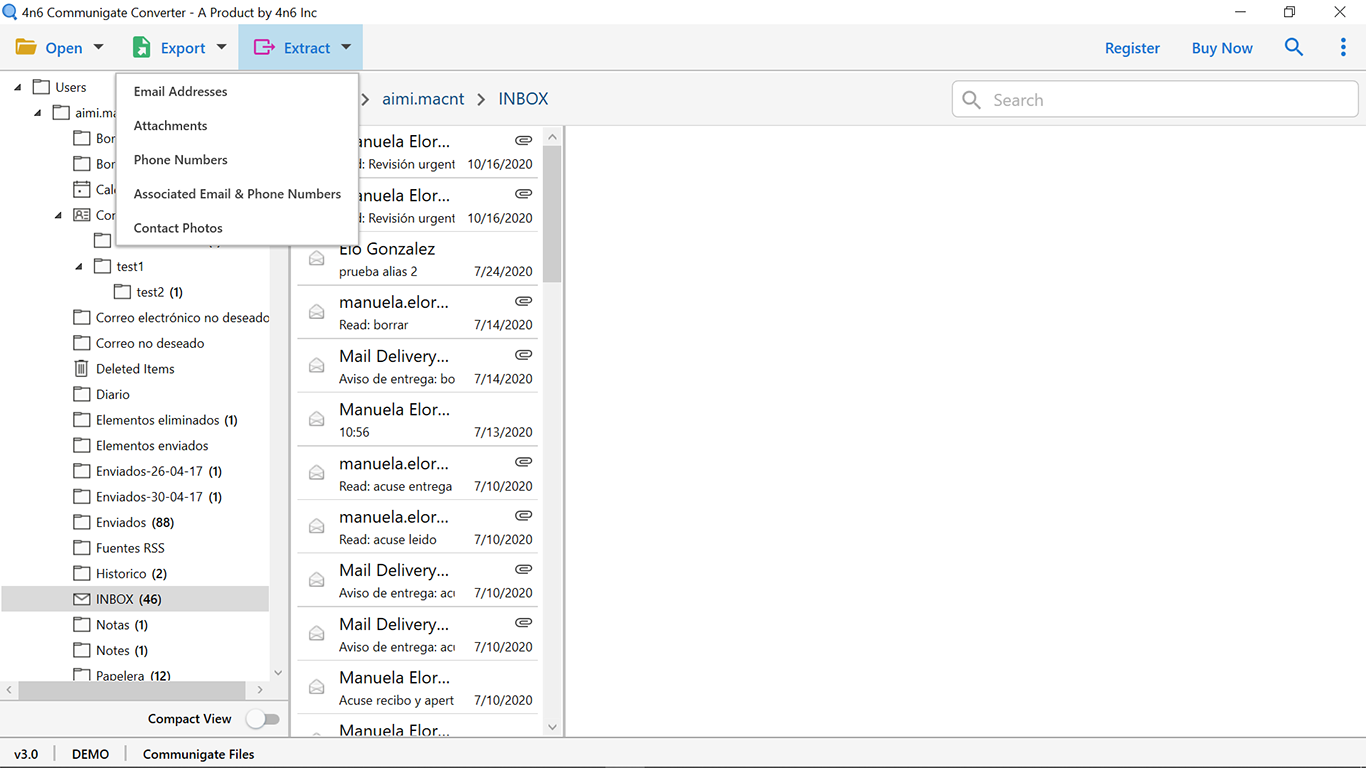Click envelope icon beside Read: acuse entrega message
This screenshot has height=768, width=1366.
(x=317, y=473)
